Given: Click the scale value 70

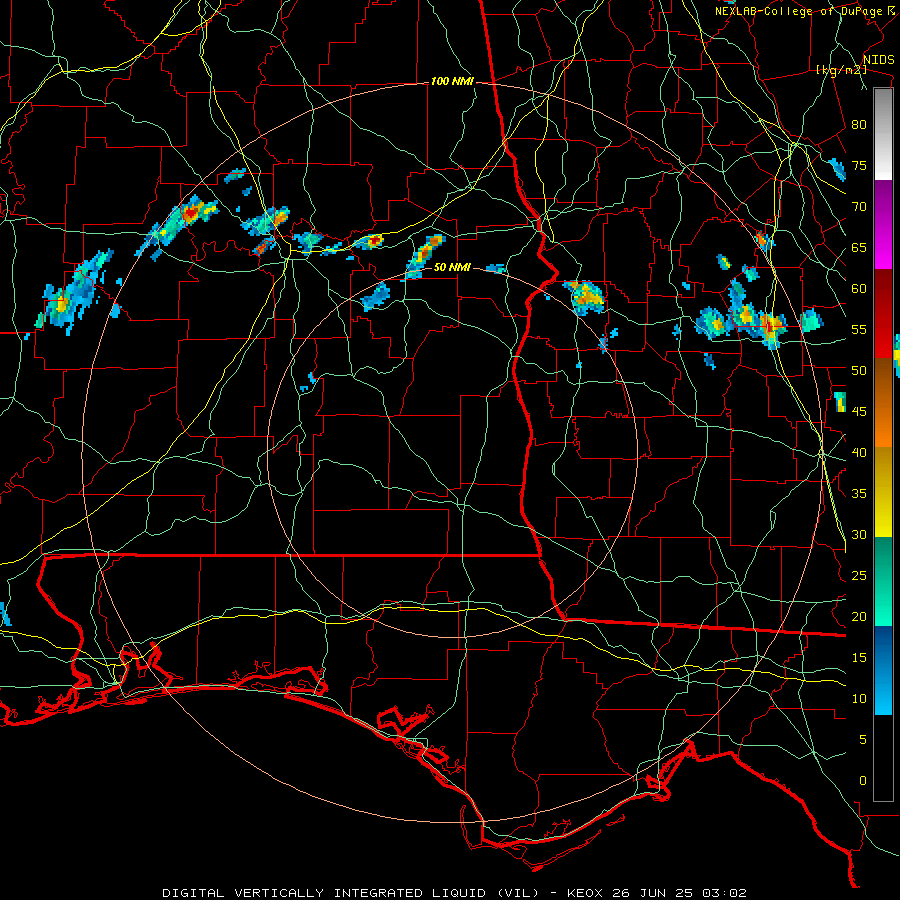Looking at the screenshot, I should point(859,207).
